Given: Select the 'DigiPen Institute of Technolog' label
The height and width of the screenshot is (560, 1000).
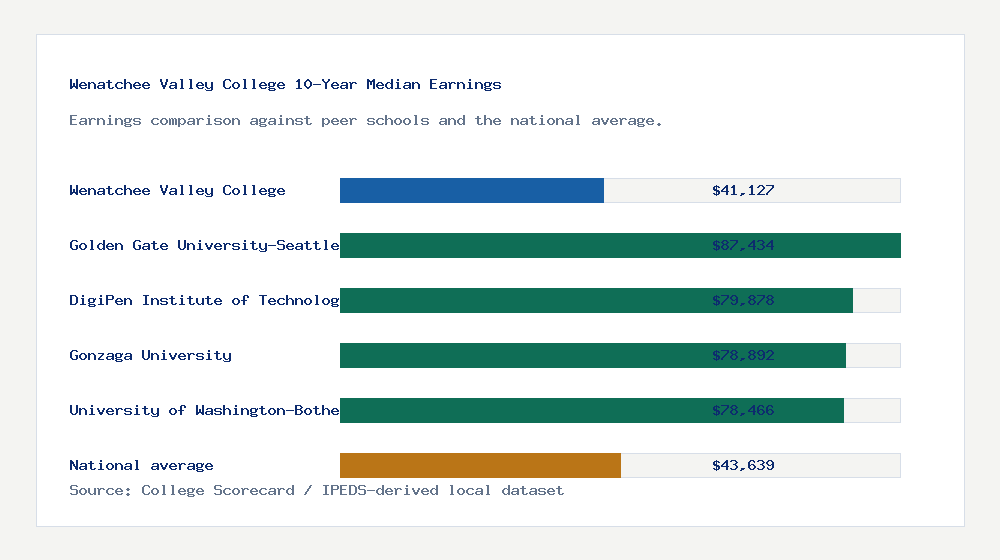Looking at the screenshot, I should coord(204,300).
